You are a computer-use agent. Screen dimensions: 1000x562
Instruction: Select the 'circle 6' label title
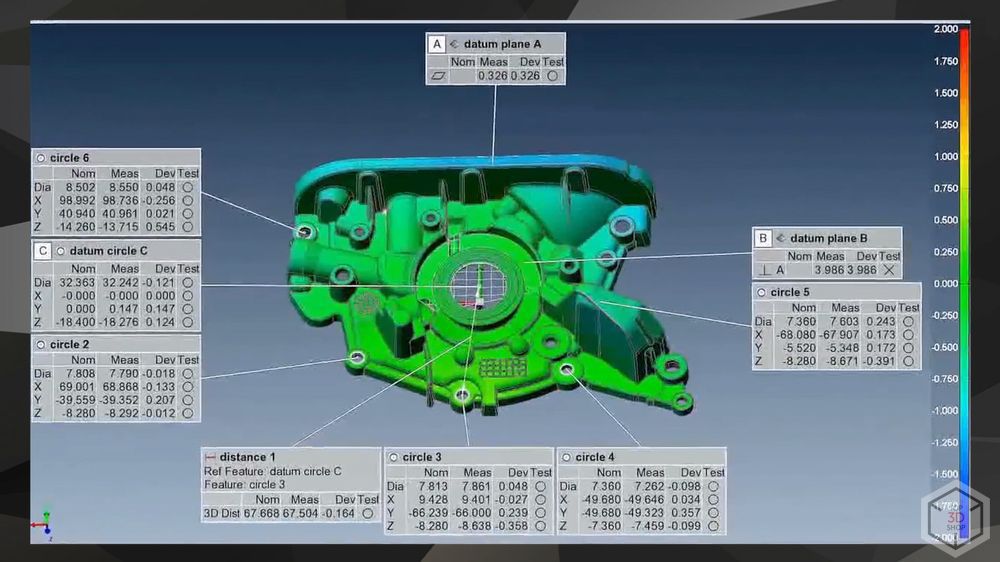coord(70,158)
